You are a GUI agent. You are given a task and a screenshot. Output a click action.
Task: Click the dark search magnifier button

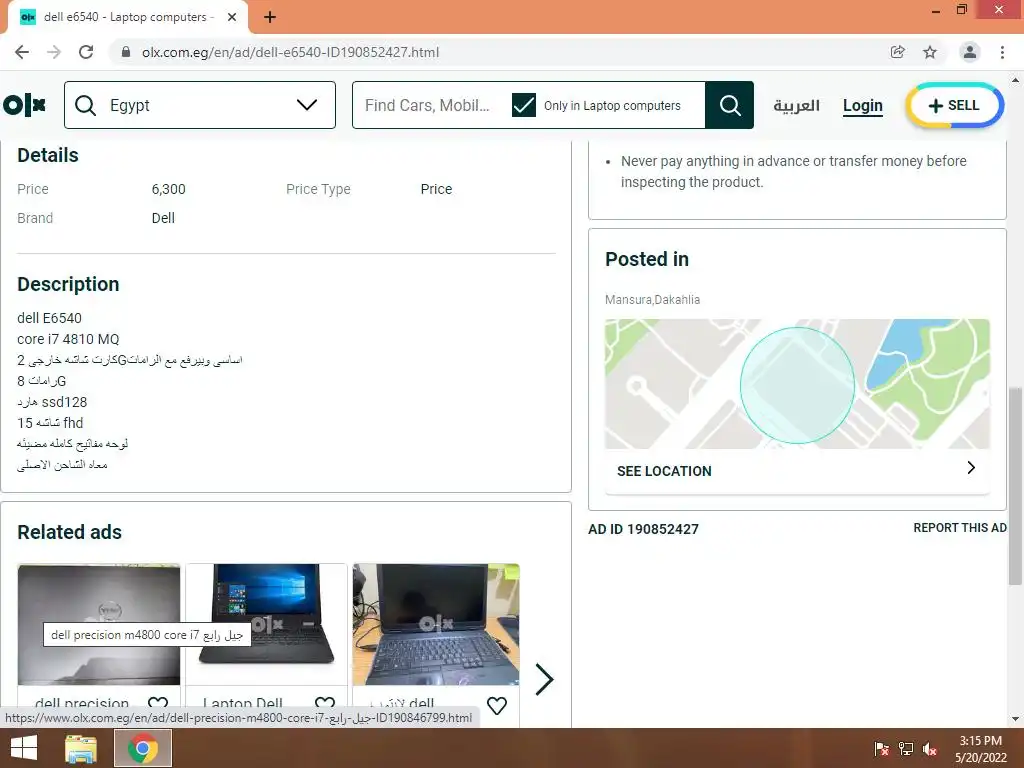729,105
